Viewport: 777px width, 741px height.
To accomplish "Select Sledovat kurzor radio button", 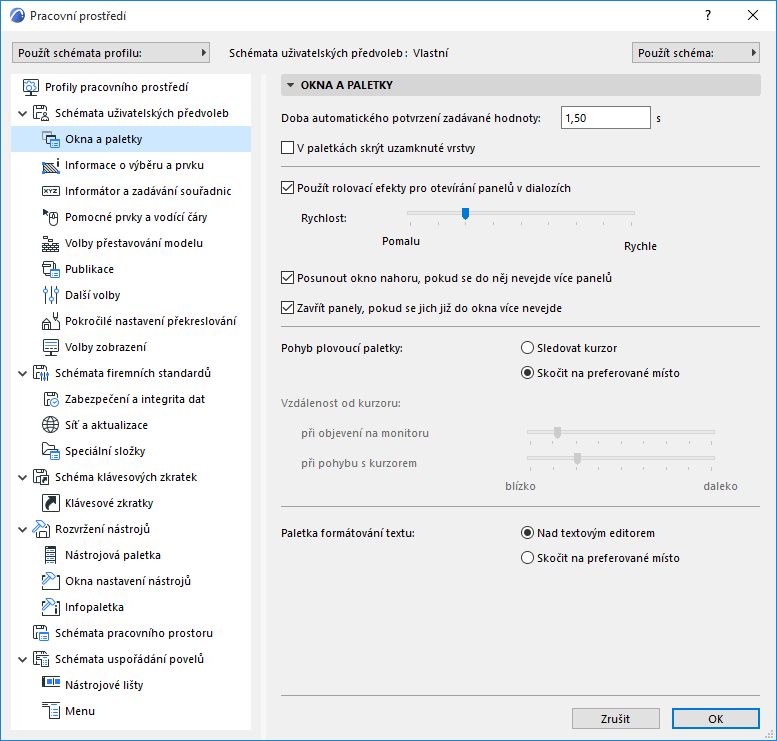I will point(527,348).
